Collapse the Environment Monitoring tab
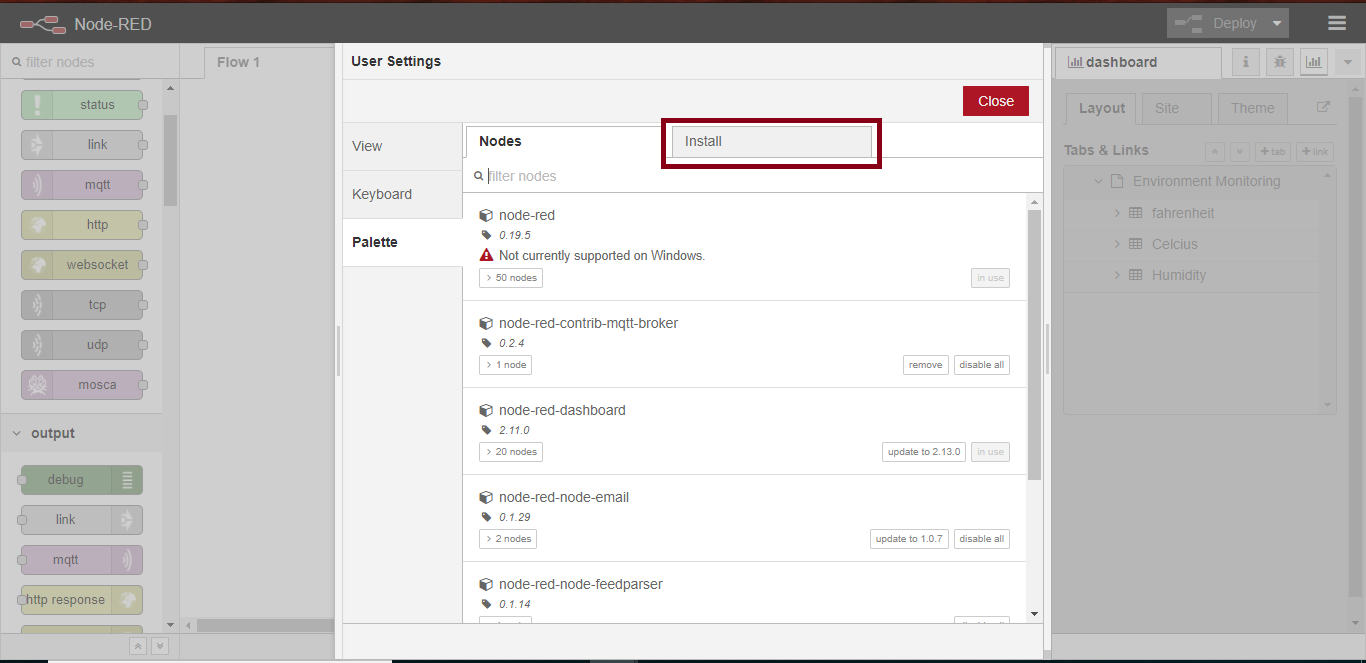Screen dimensions: 1366x663 coord(1098,181)
